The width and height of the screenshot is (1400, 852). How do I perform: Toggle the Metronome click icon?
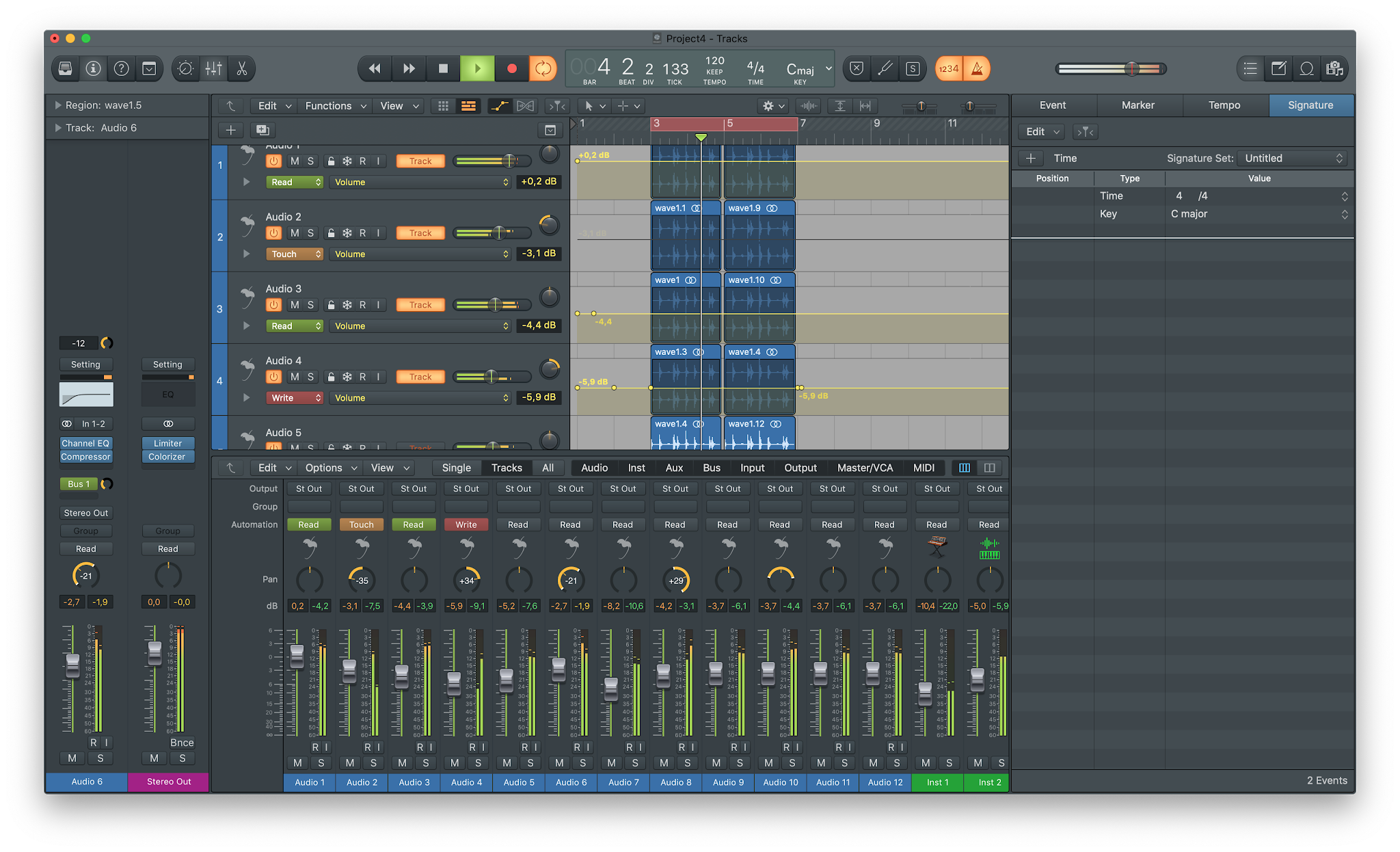point(977,68)
